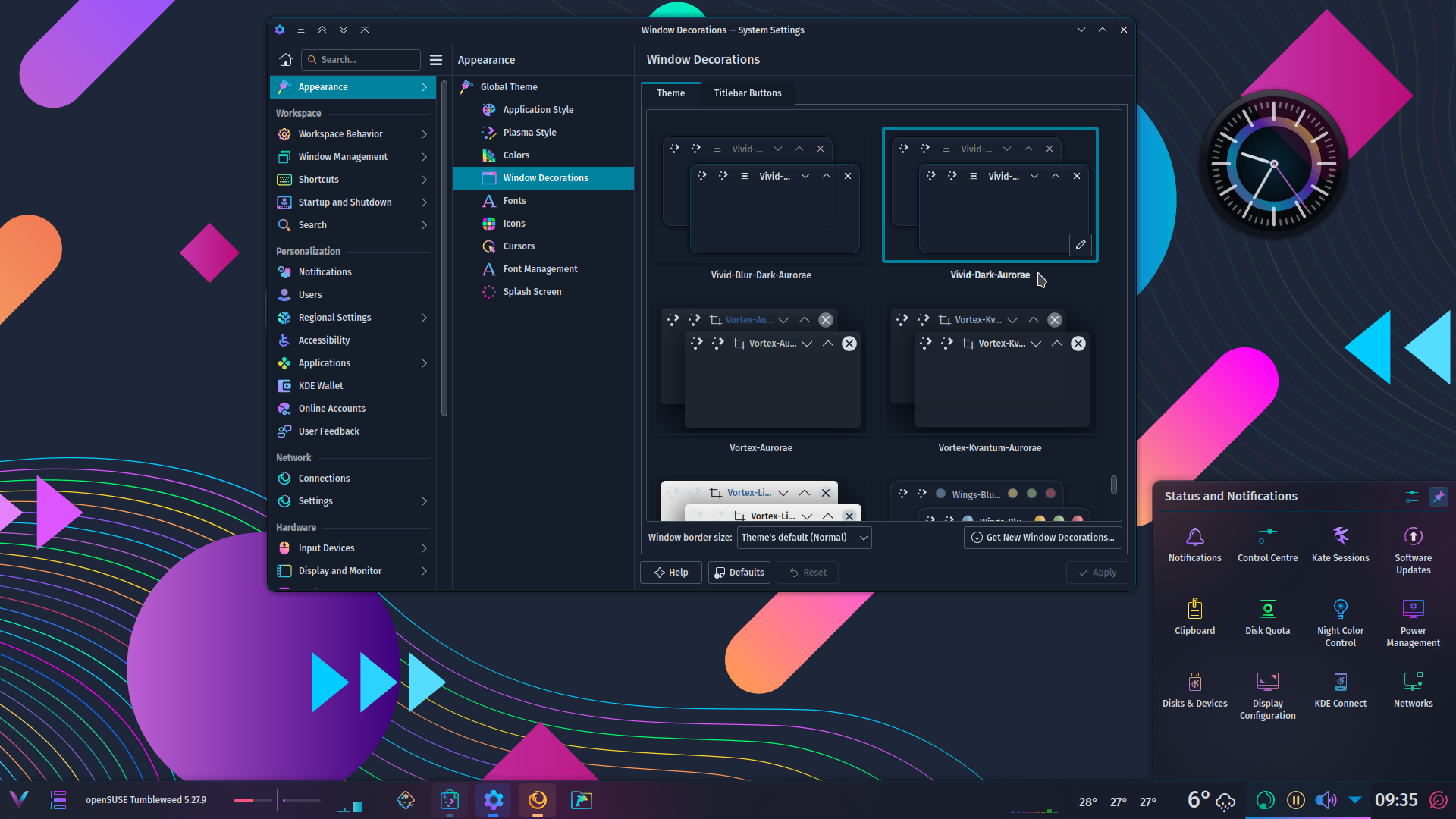
Task: Open Display Configuration in status panel
Action: click(x=1268, y=696)
